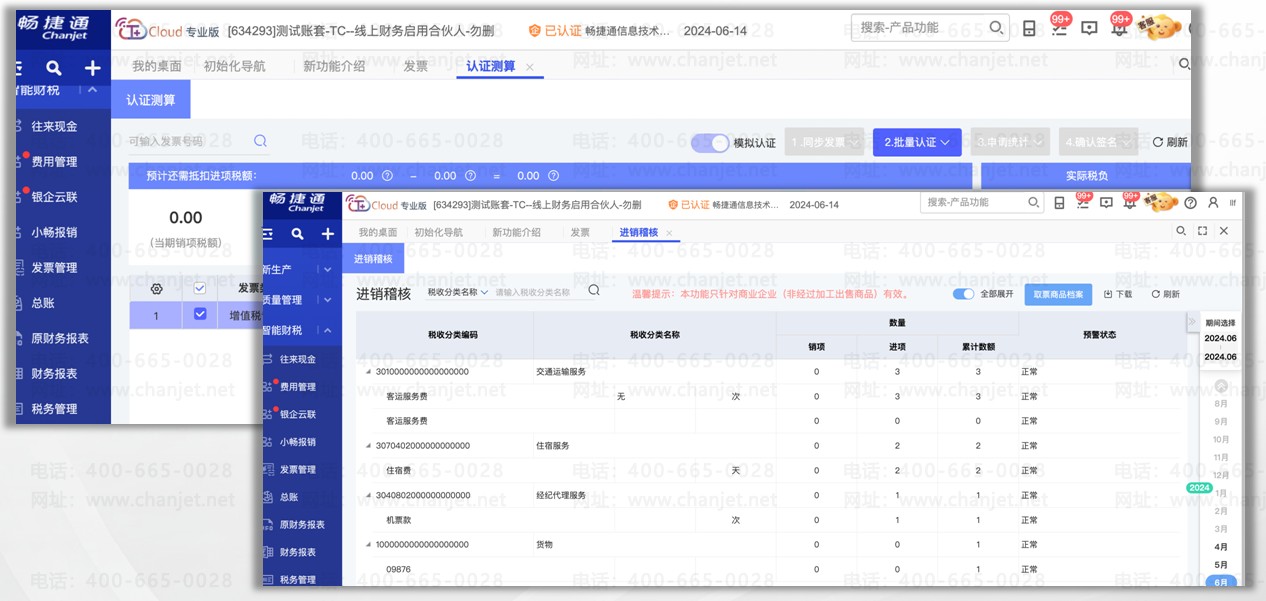Screen dimensions: 1266x601
Task: Toggle the 全部展开 switch
Action: click(963, 294)
